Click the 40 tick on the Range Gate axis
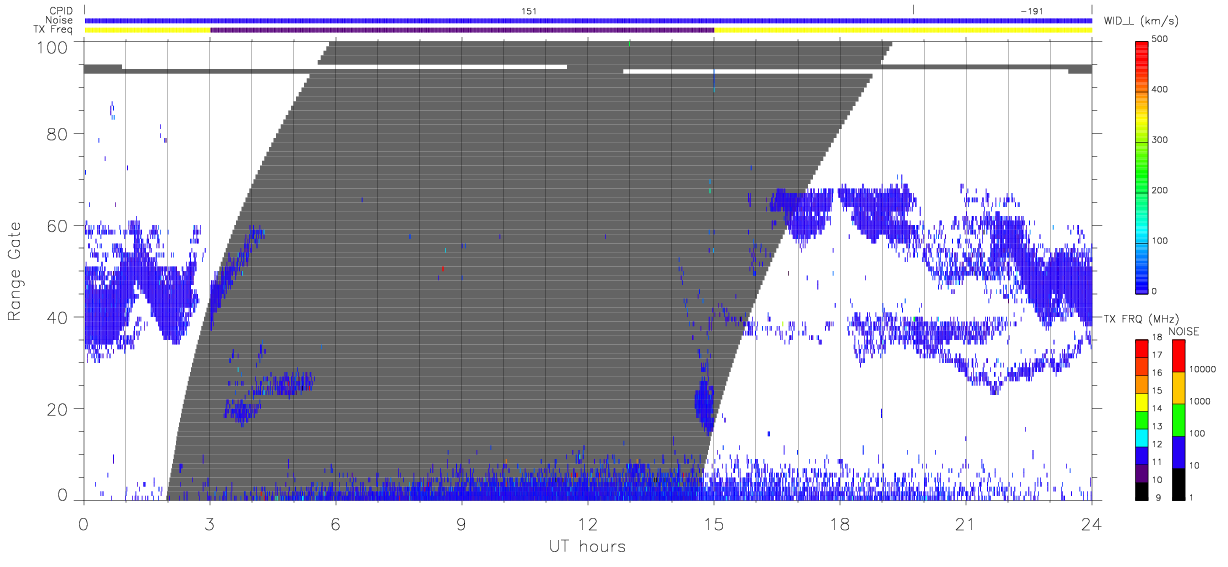 [59, 317]
